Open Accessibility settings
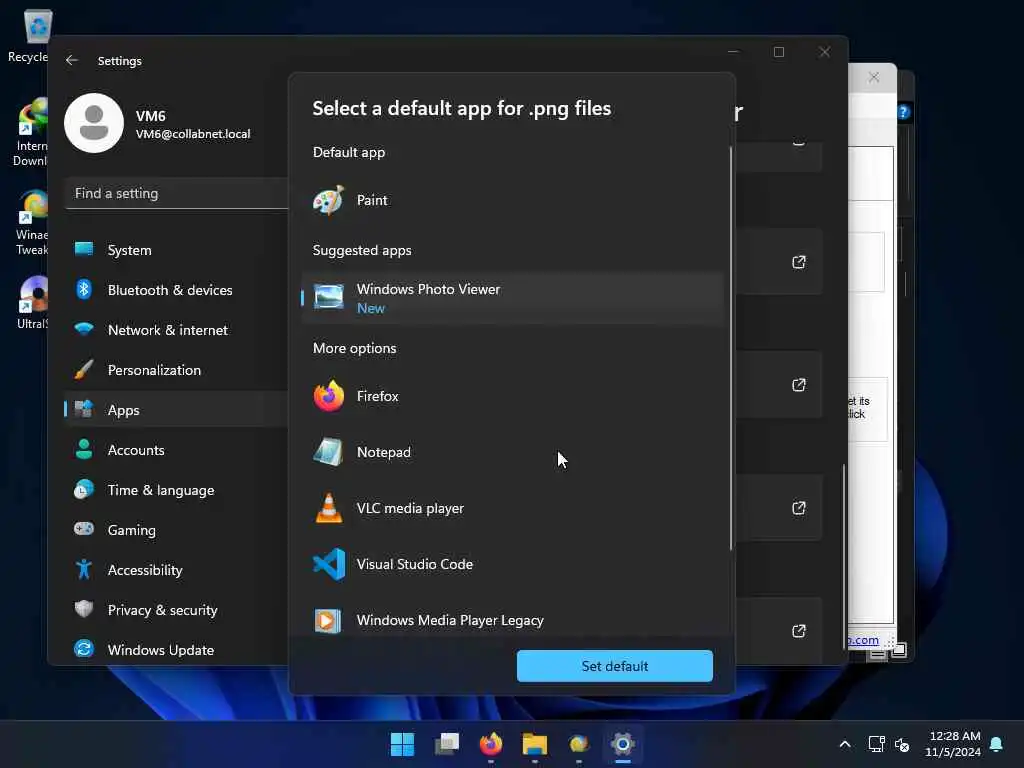The height and width of the screenshot is (768, 1024). (x=176, y=570)
